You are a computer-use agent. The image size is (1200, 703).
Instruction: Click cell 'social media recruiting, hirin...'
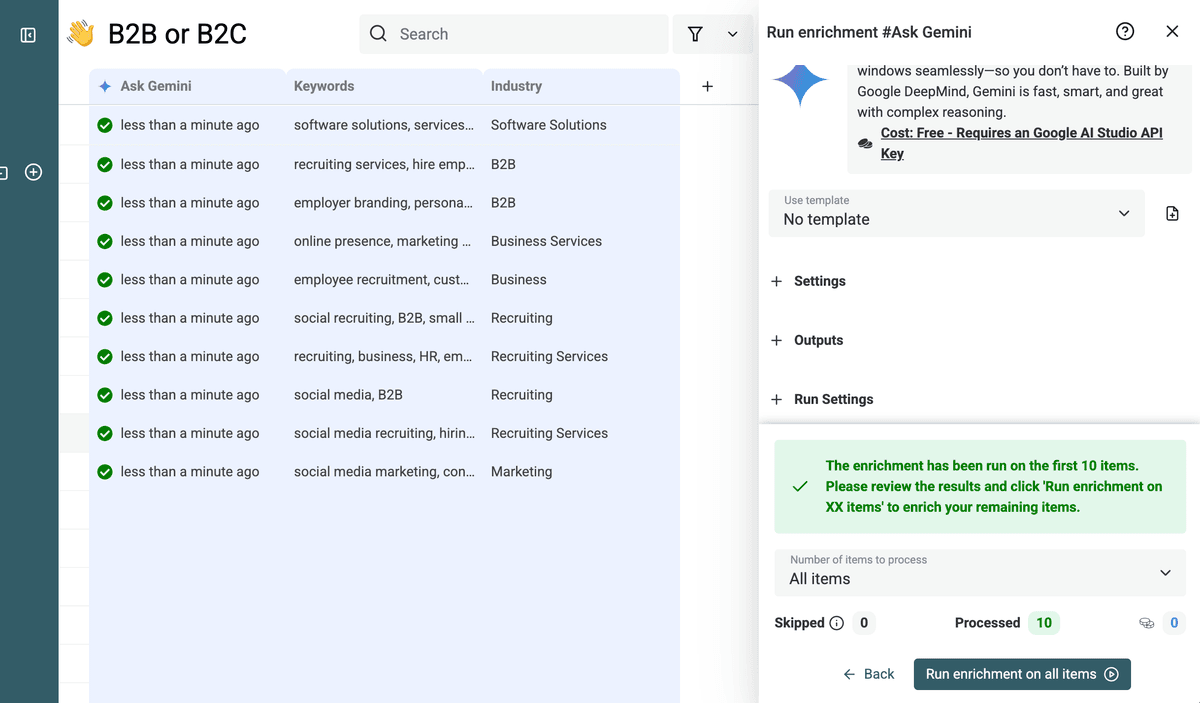[384, 434]
